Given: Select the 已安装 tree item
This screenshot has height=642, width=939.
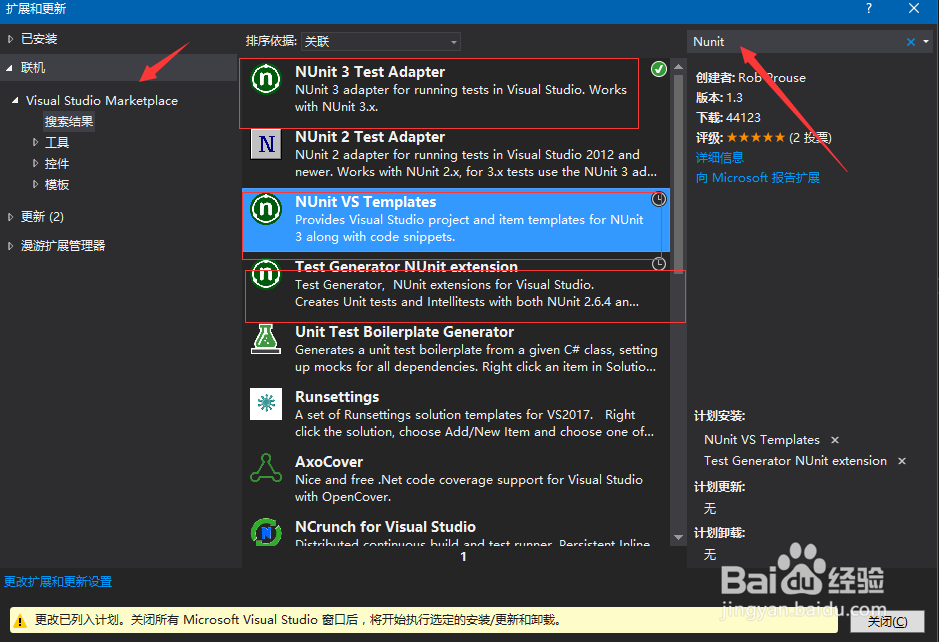Looking at the screenshot, I should click(39, 39).
